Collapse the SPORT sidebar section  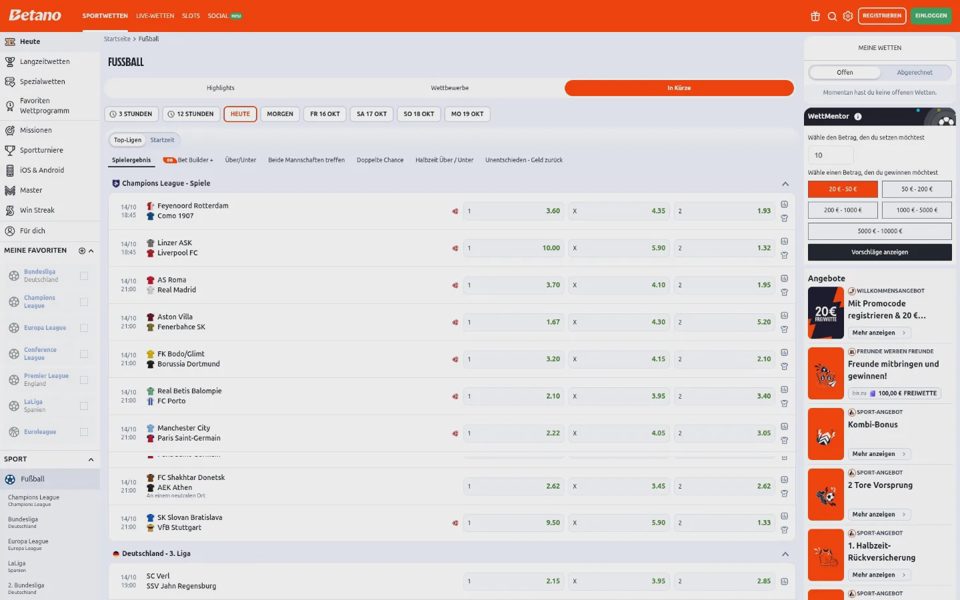click(91, 459)
